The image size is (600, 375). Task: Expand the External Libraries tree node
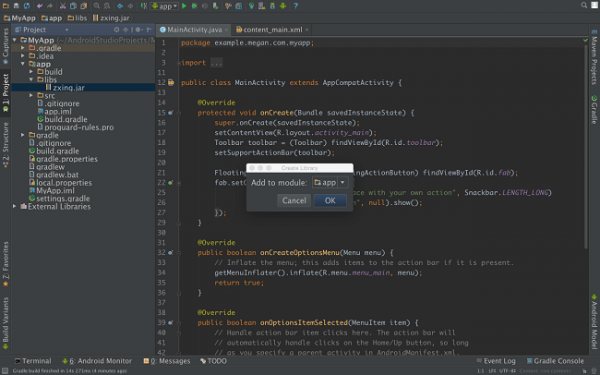click(x=15, y=206)
